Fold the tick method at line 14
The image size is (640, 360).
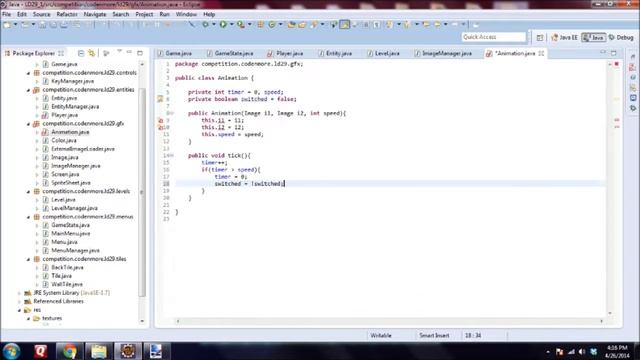point(172,156)
